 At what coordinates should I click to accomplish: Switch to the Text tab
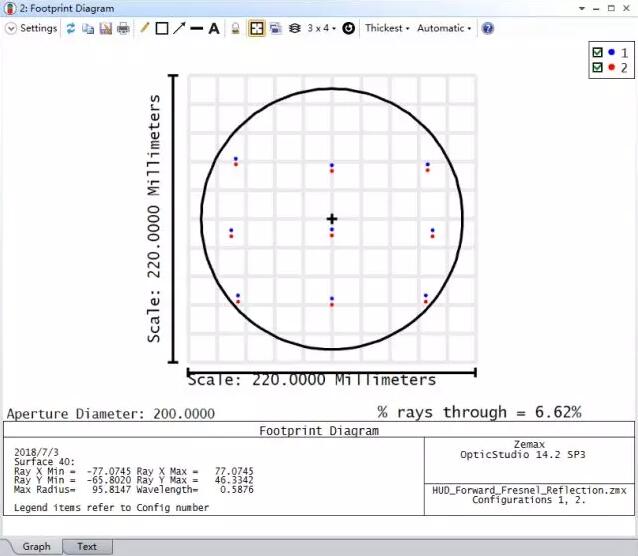coord(87,546)
